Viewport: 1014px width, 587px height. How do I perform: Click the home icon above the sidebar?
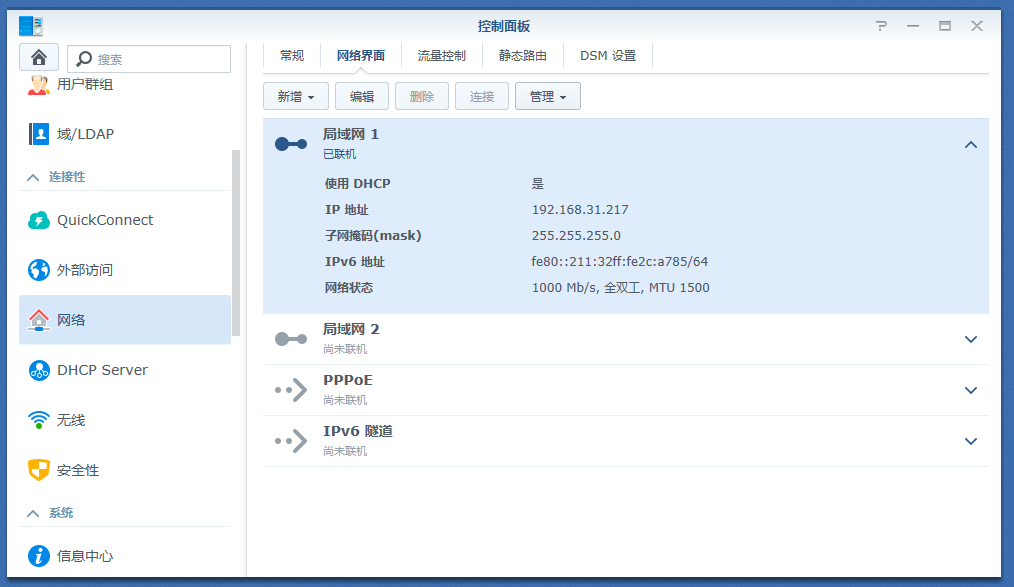[x=38, y=58]
